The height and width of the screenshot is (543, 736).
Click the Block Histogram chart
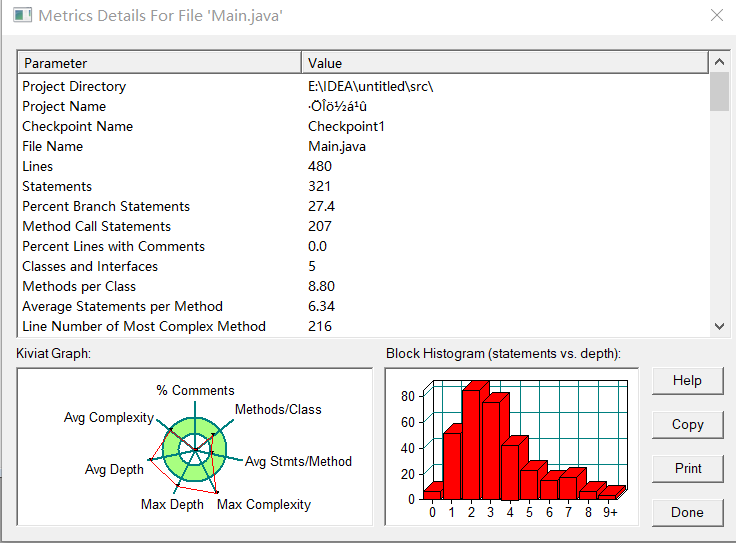point(512,447)
